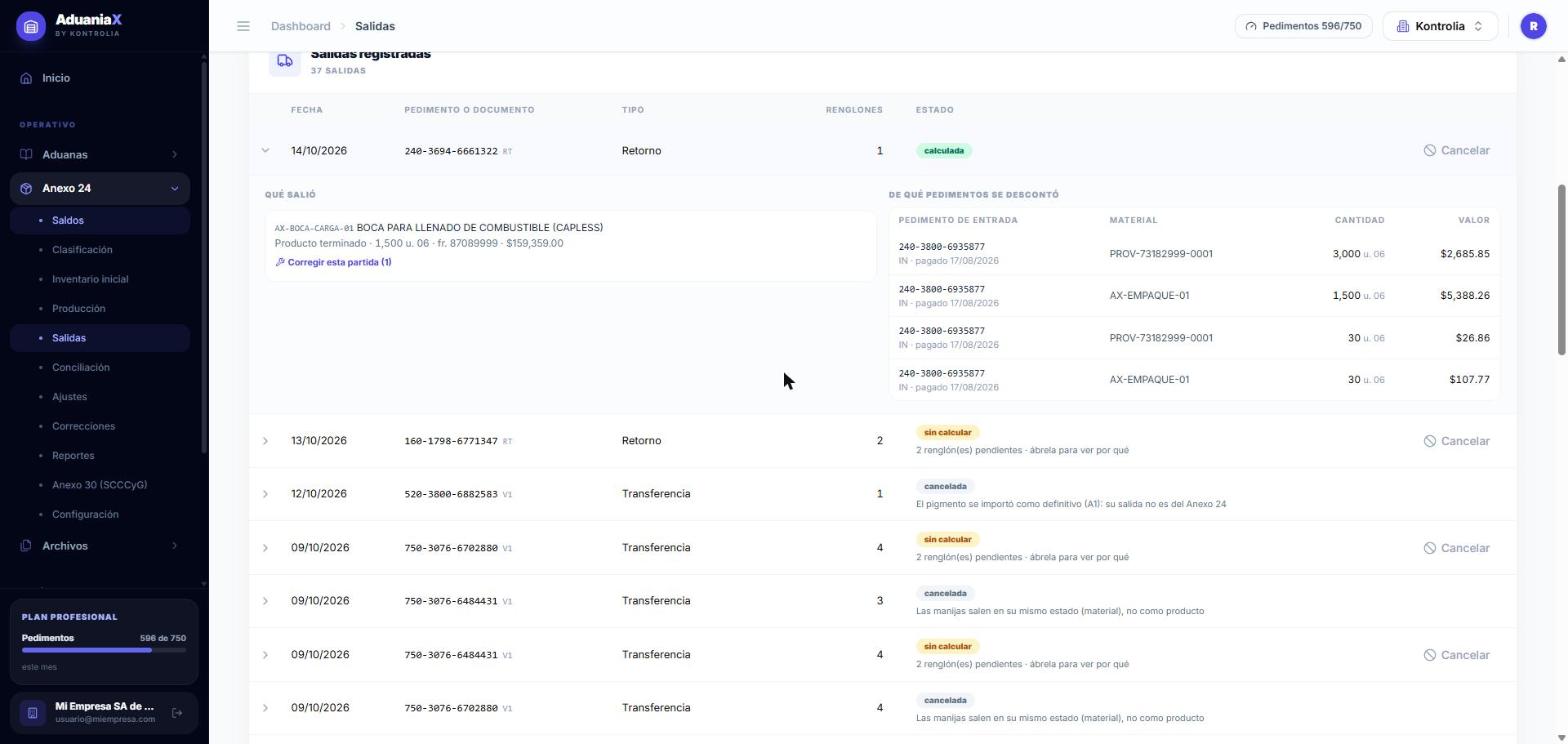
Task: Click the gauge icon in Pedimentos 596/750
Action: pos(1250,26)
